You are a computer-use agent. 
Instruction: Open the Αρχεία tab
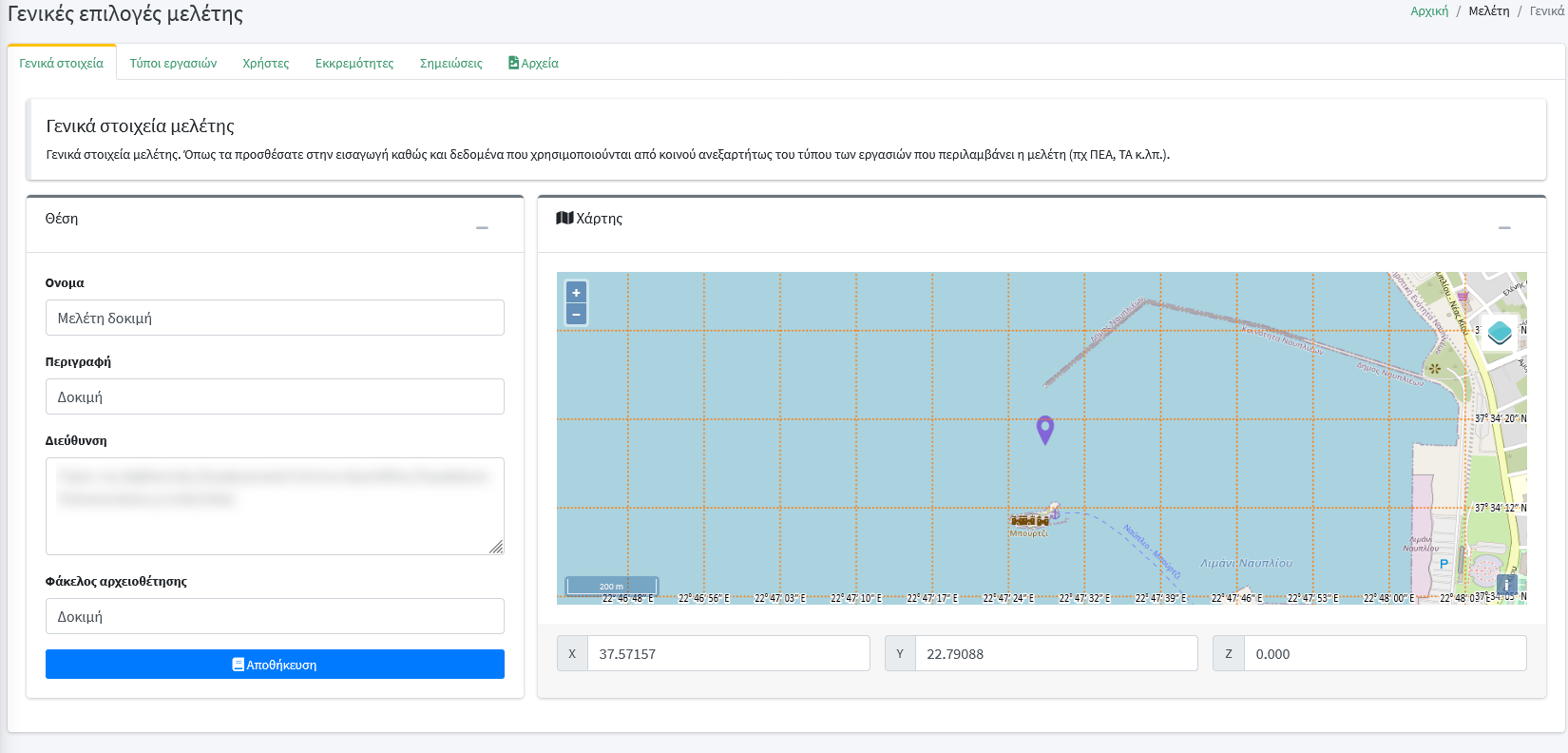pyautogui.click(x=534, y=64)
